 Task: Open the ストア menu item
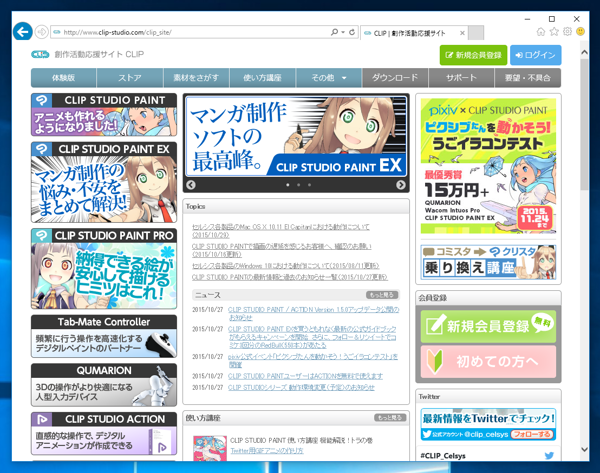[x=130, y=78]
